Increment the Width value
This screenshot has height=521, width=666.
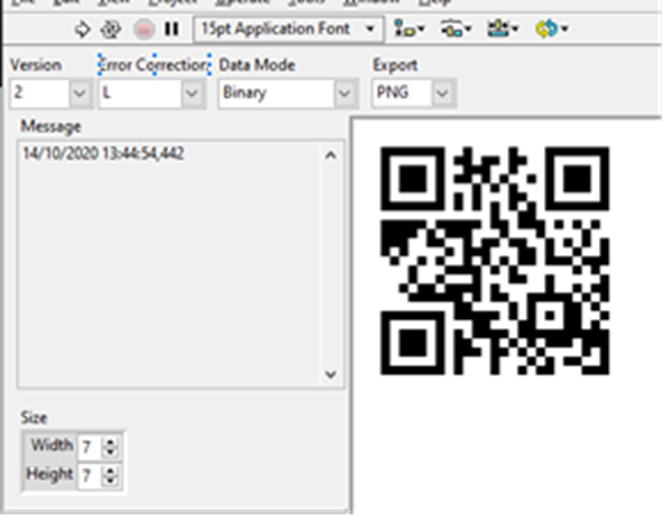click(110, 442)
